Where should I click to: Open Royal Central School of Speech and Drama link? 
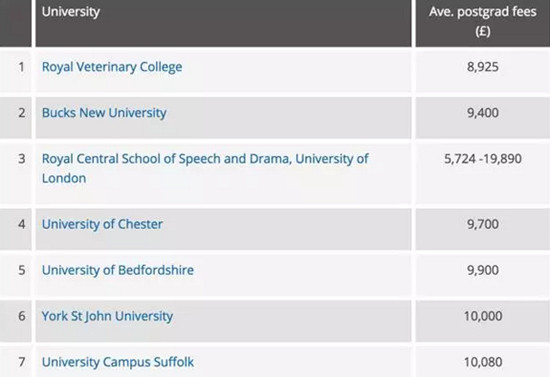(x=205, y=168)
